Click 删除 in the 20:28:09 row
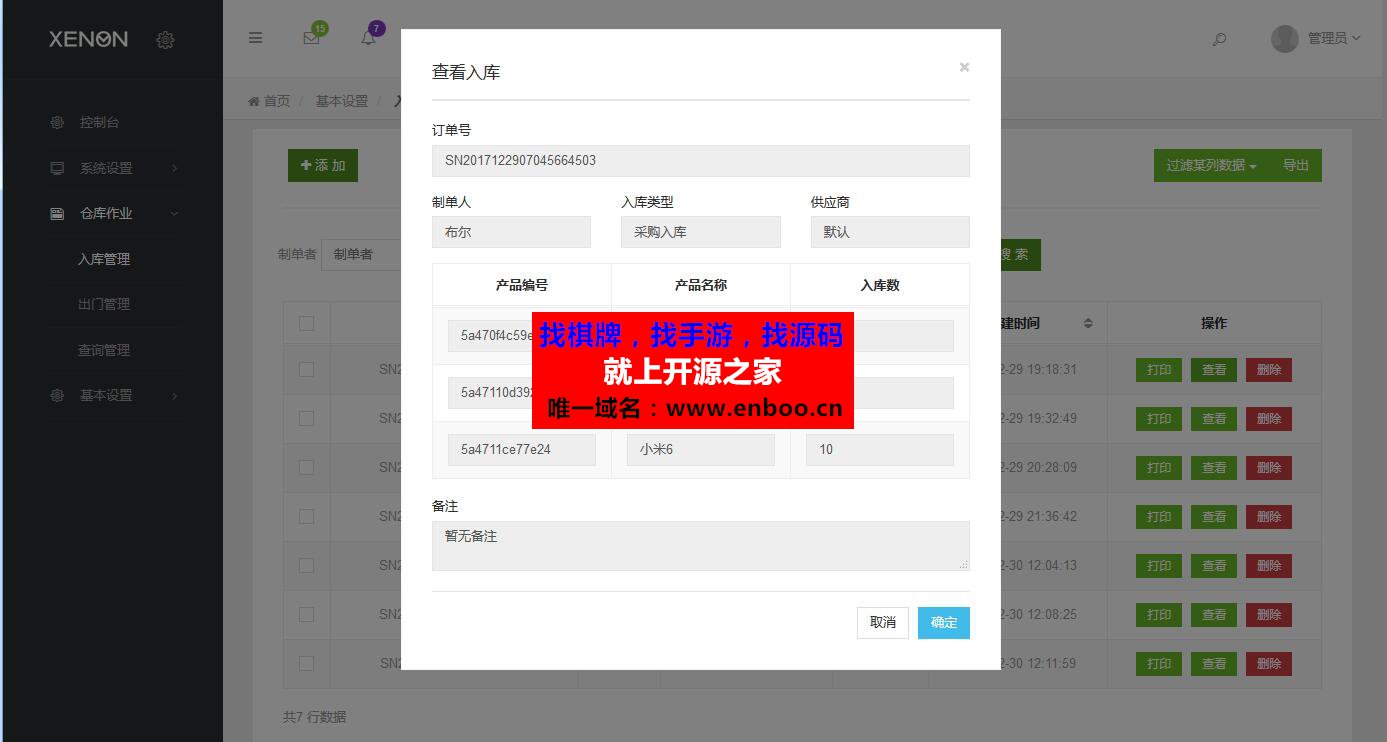 click(1269, 467)
